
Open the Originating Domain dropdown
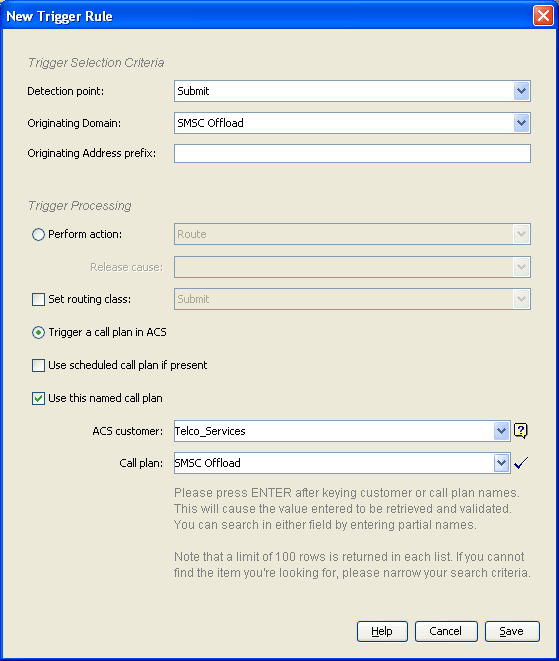(521, 123)
